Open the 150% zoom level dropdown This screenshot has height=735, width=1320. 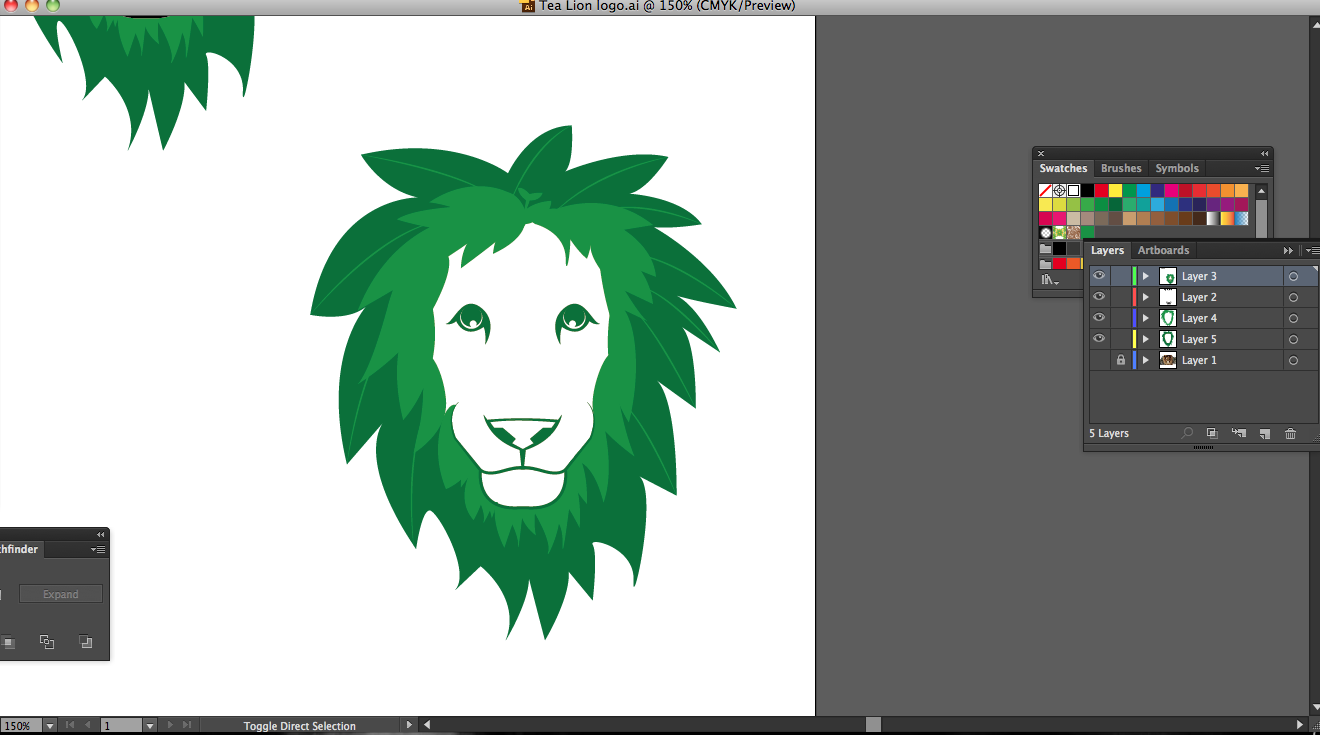coord(49,726)
